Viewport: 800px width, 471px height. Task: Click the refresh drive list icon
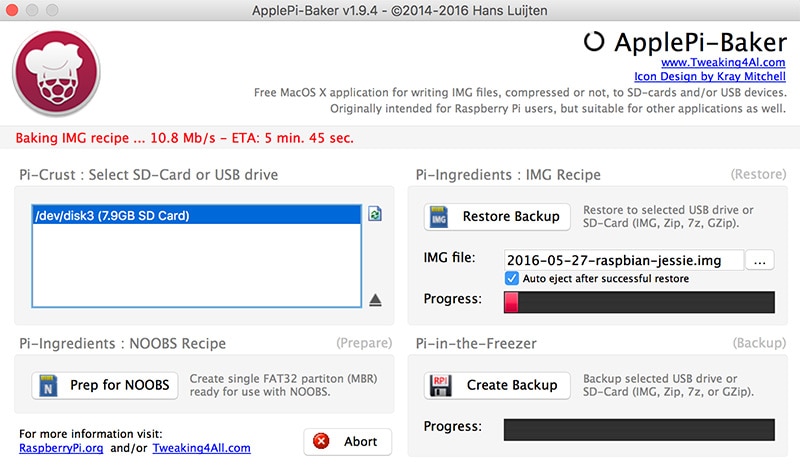375,214
